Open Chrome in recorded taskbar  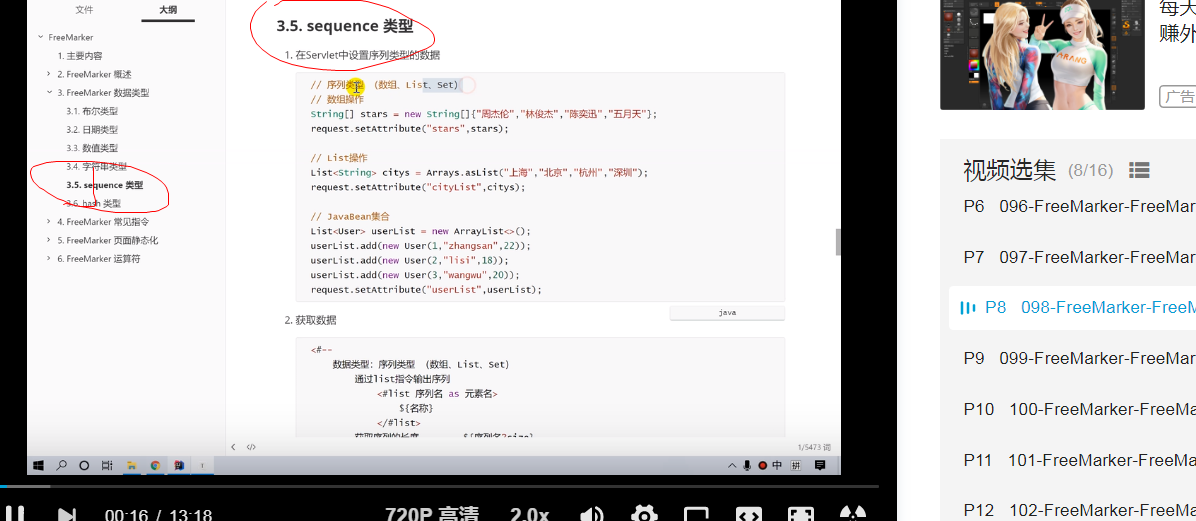coord(155,465)
